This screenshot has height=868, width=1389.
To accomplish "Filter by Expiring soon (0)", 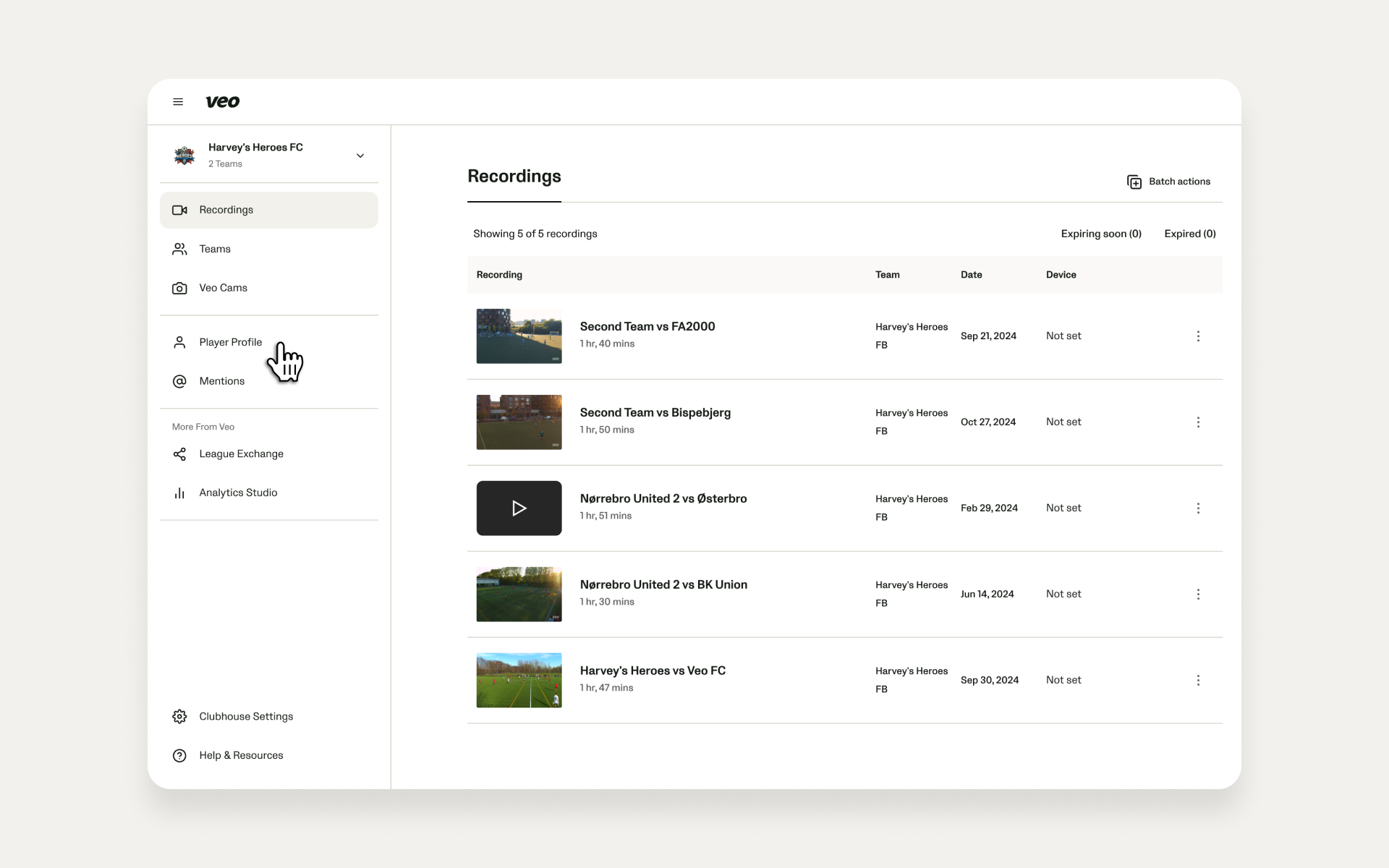I will tap(1101, 234).
